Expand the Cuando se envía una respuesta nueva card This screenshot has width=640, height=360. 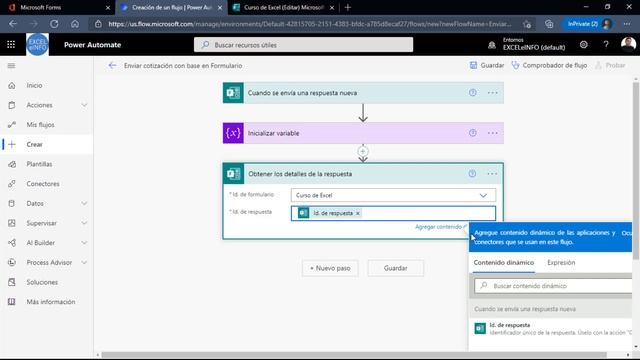coord(363,93)
